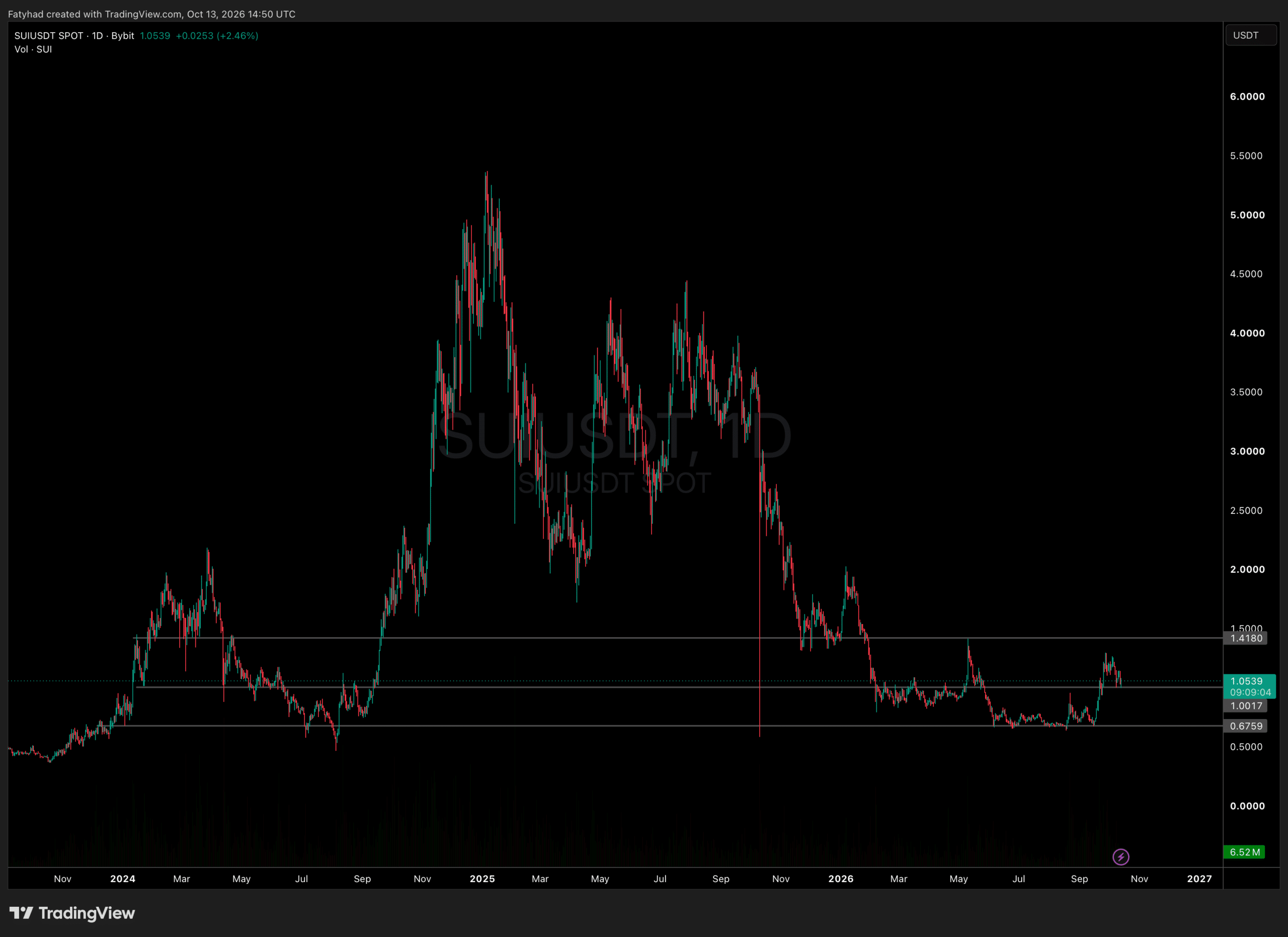Click the 1.0017 horizontal line price label
The image size is (1288, 937).
click(1245, 706)
